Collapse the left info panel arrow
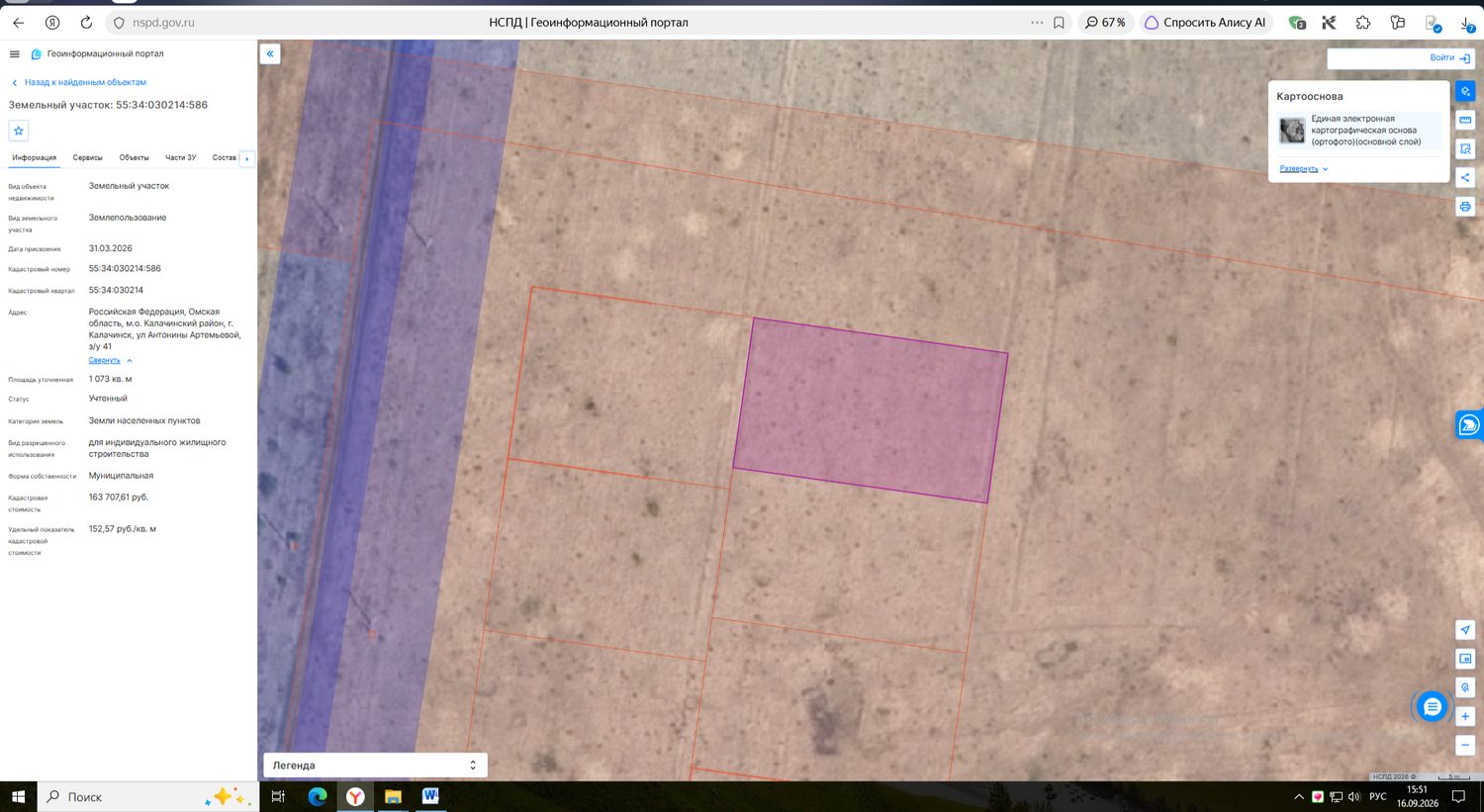 270,54
